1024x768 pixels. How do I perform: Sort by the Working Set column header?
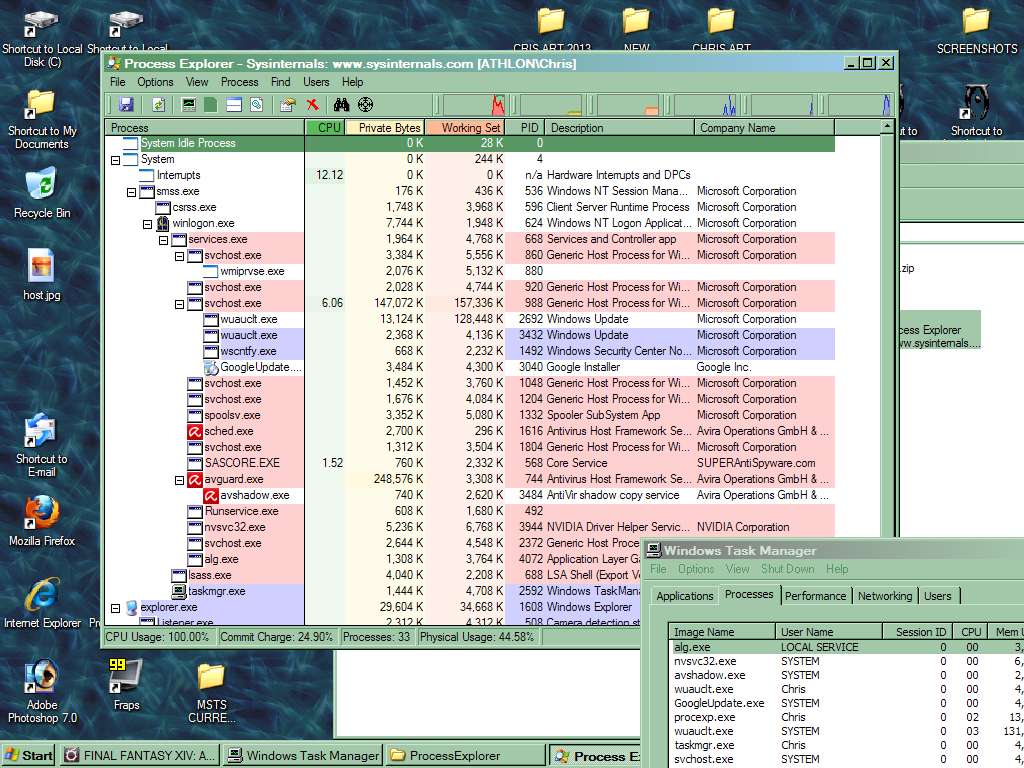(465, 128)
